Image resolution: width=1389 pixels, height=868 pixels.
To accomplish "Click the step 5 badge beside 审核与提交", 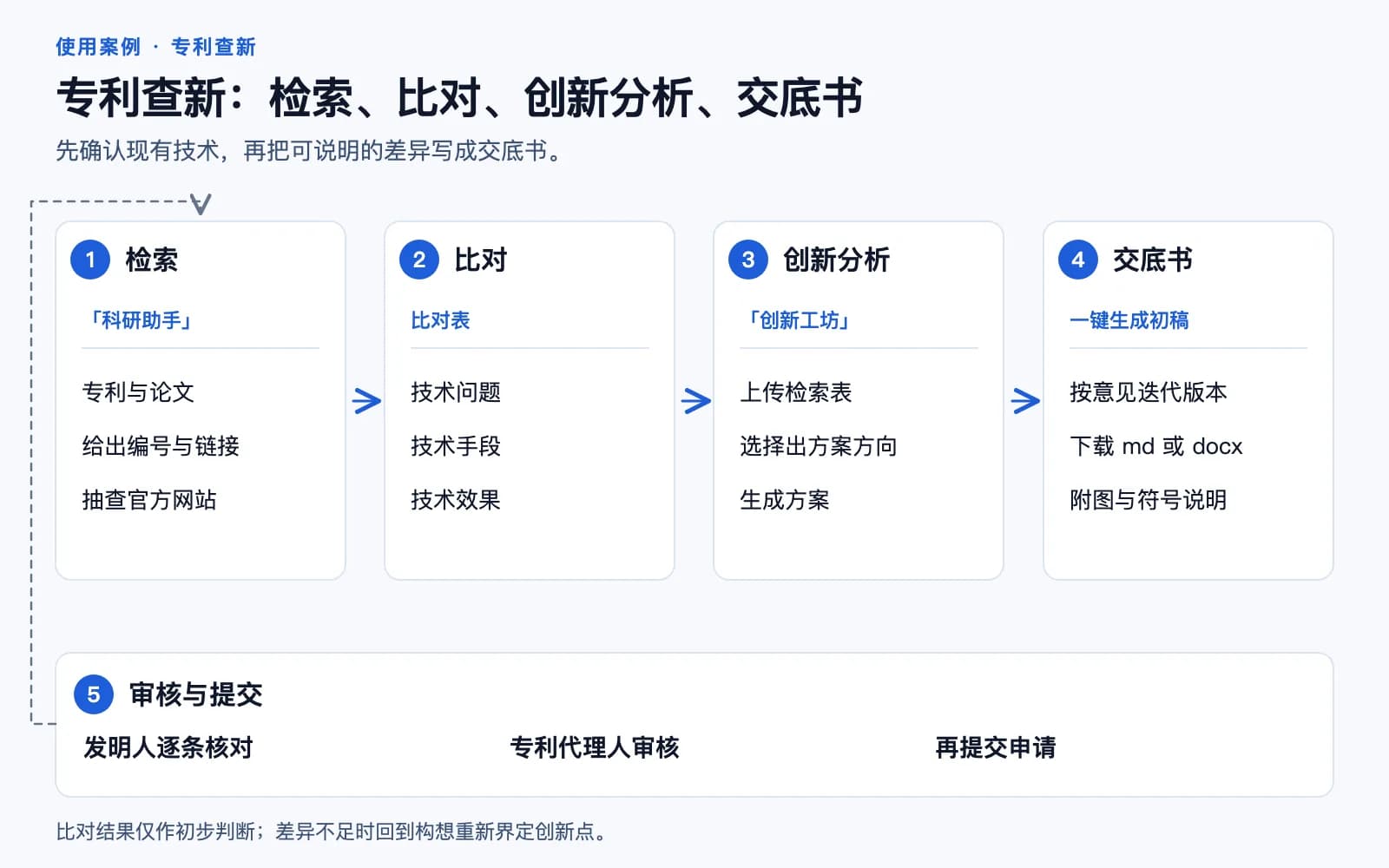I will [94, 694].
